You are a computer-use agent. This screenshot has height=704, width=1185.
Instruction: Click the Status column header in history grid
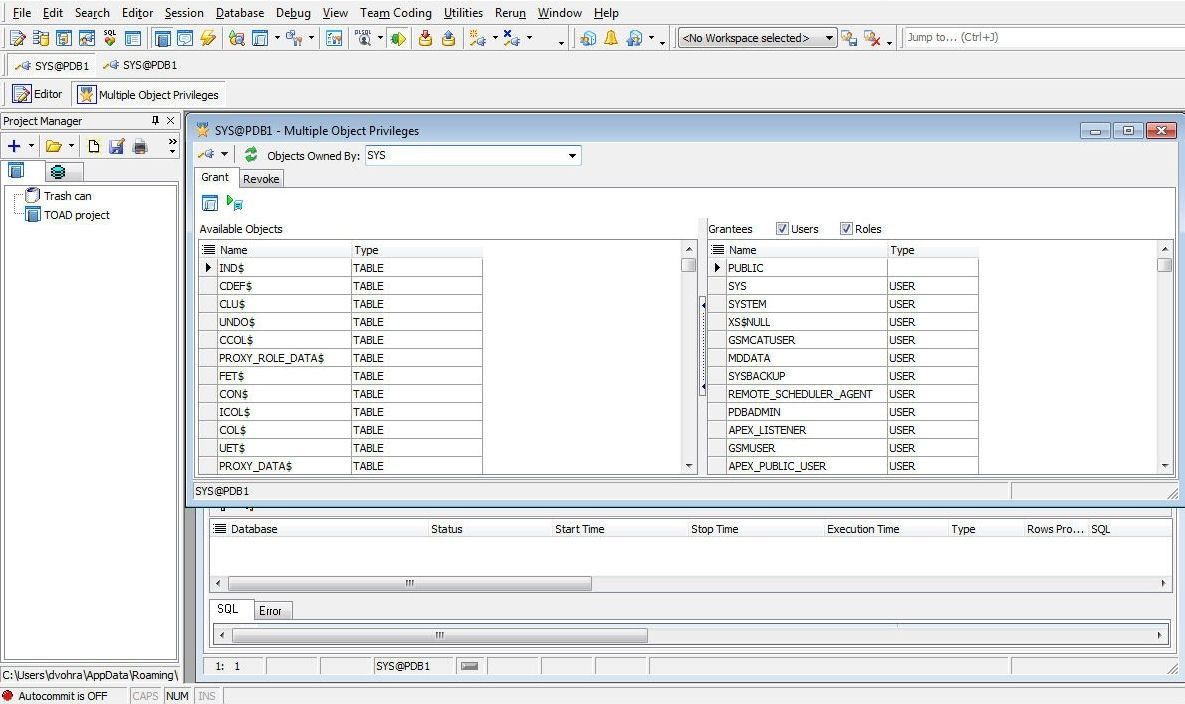(x=489, y=529)
